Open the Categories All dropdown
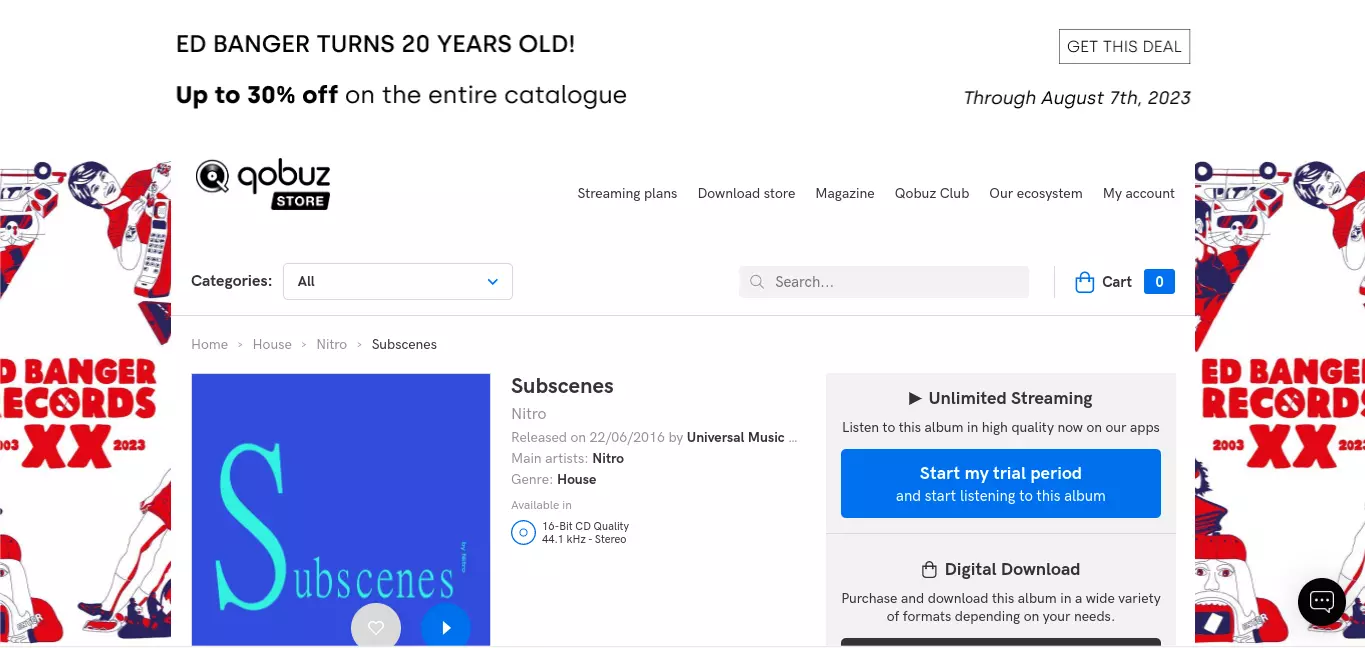1365x648 pixels. (x=398, y=281)
